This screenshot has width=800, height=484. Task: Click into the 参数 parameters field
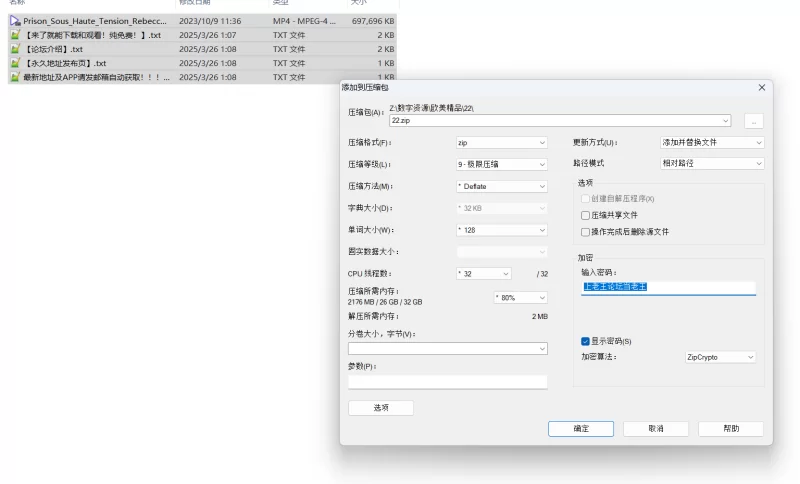click(x=447, y=382)
